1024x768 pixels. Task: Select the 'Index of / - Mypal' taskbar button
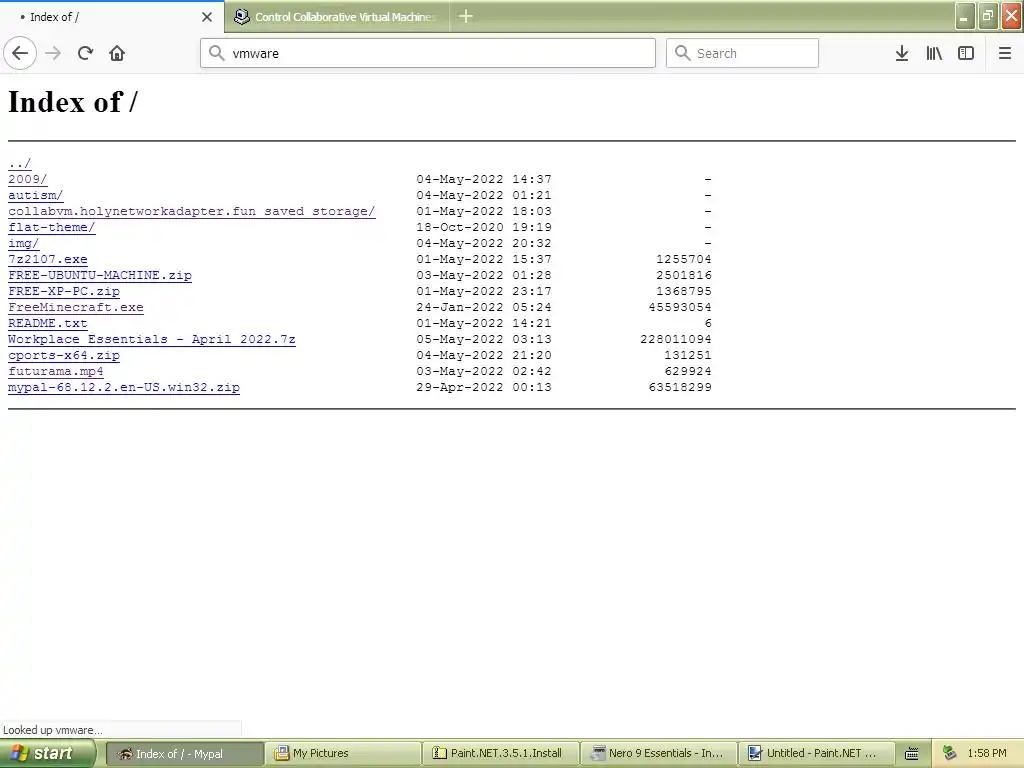coord(185,754)
